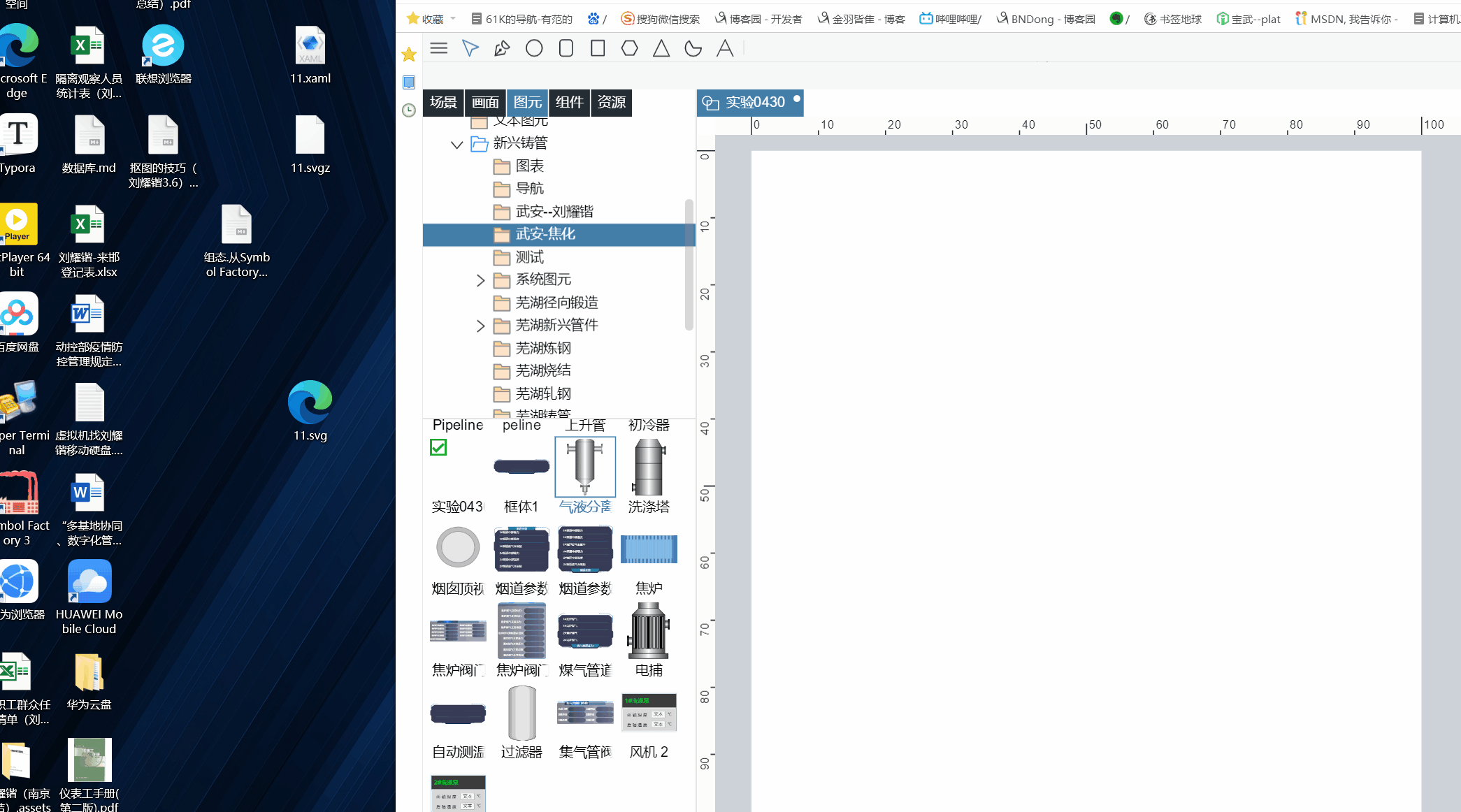Select the hexagon shape tool
This screenshot has width=1461, height=812.
point(630,48)
